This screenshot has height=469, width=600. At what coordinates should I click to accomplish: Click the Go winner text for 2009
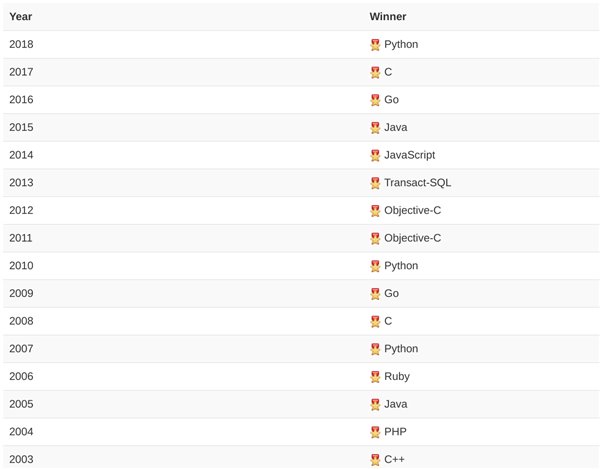coord(391,293)
